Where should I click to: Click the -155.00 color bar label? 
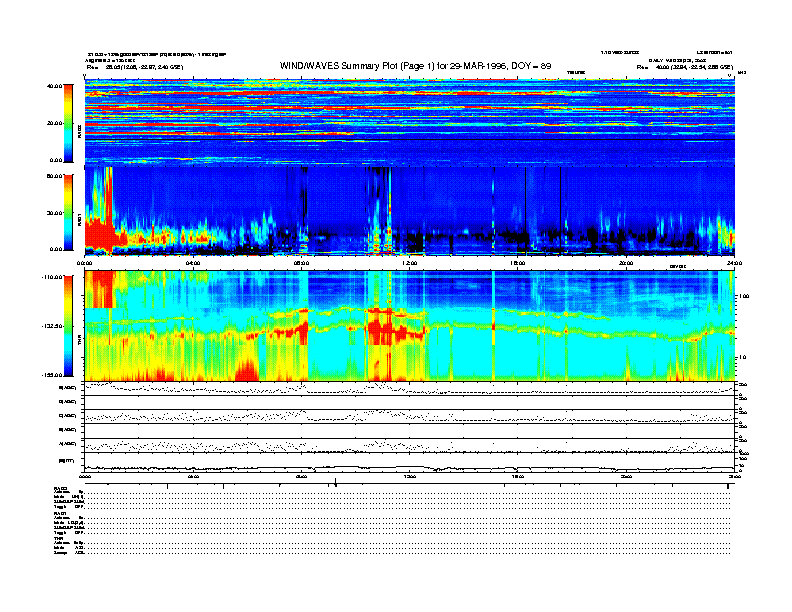[x=53, y=375]
